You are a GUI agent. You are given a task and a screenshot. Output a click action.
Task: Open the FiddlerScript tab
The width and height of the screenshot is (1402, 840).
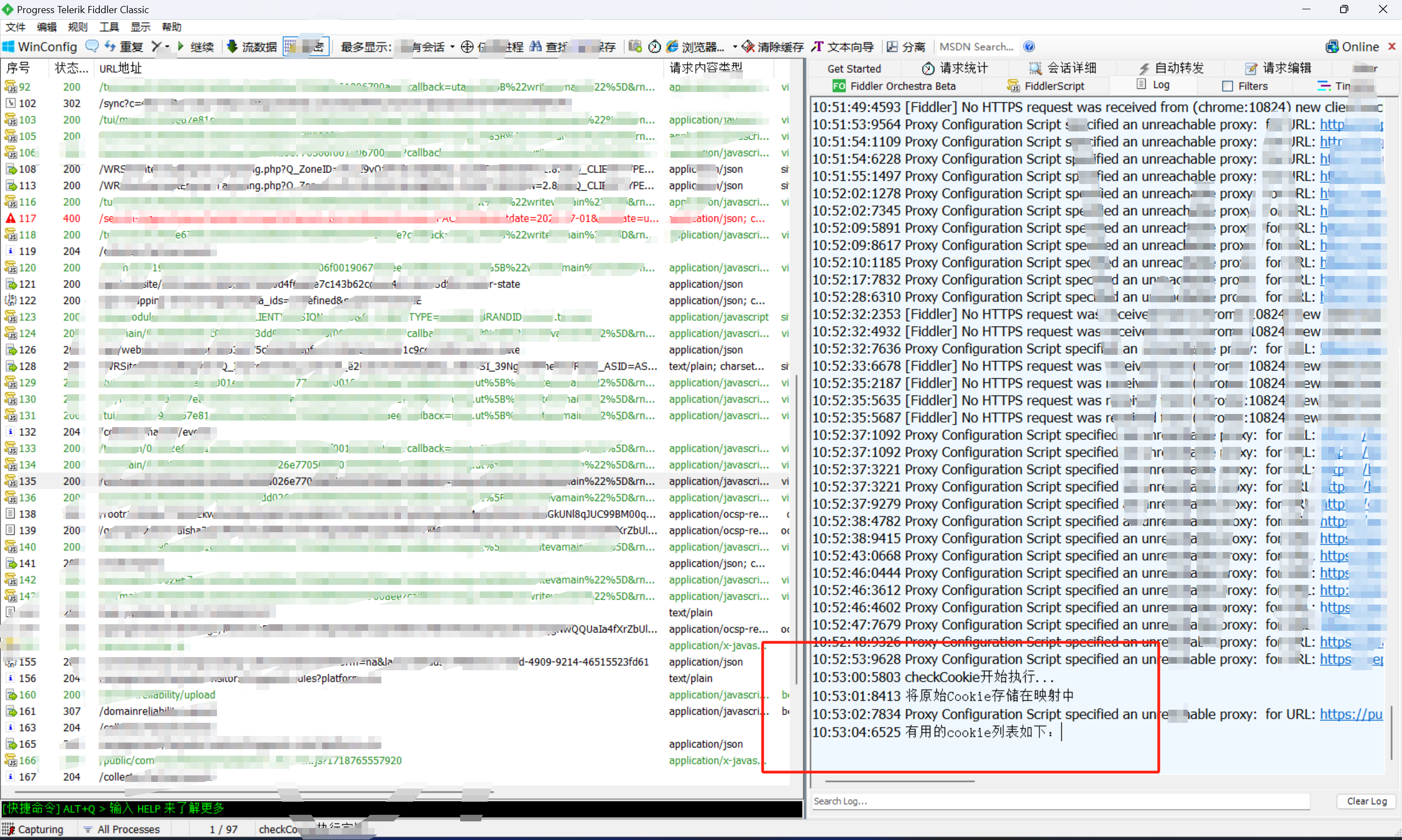1046,86
